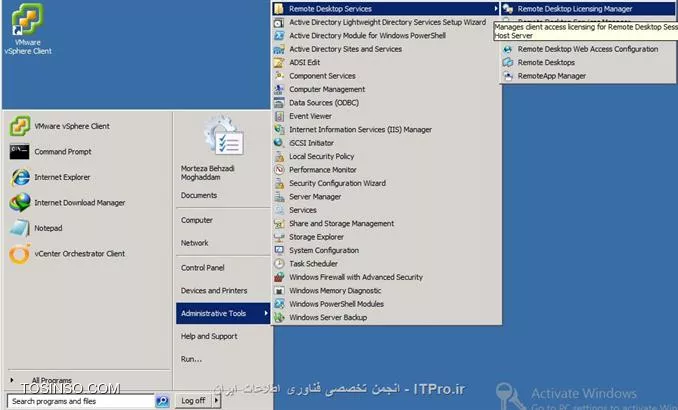Click the Windows Memory Diagnostic icon
The width and height of the screenshot is (678, 410).
(279, 290)
